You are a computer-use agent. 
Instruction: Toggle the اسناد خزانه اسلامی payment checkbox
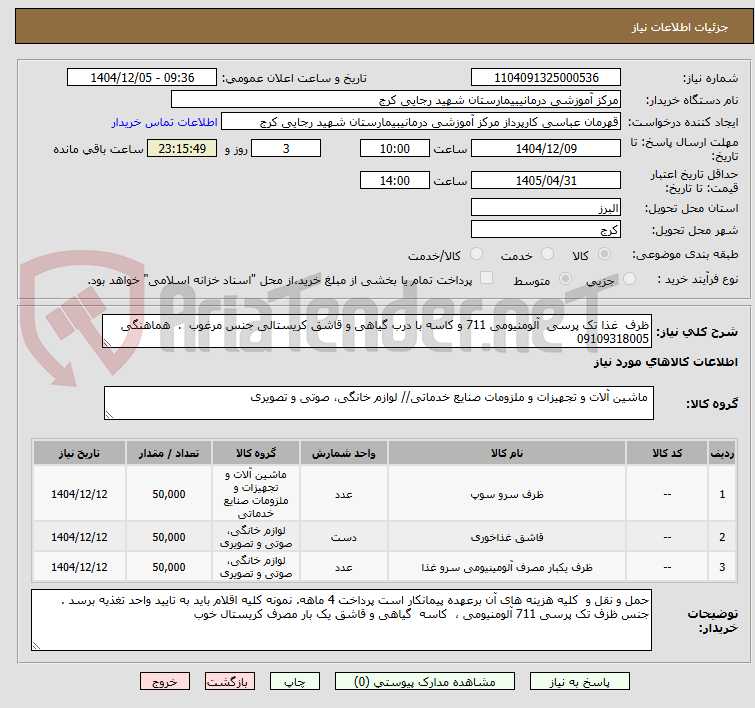click(x=487, y=277)
